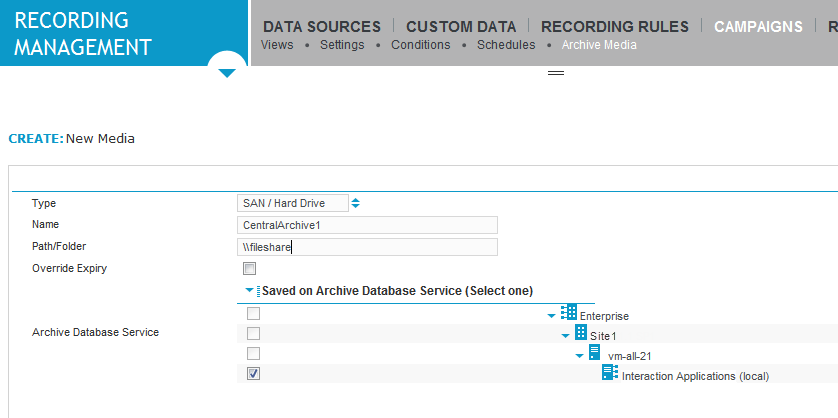Screen dimensions: 838x418
Task: Click the vm-all-21 server icon
Action: [594, 353]
